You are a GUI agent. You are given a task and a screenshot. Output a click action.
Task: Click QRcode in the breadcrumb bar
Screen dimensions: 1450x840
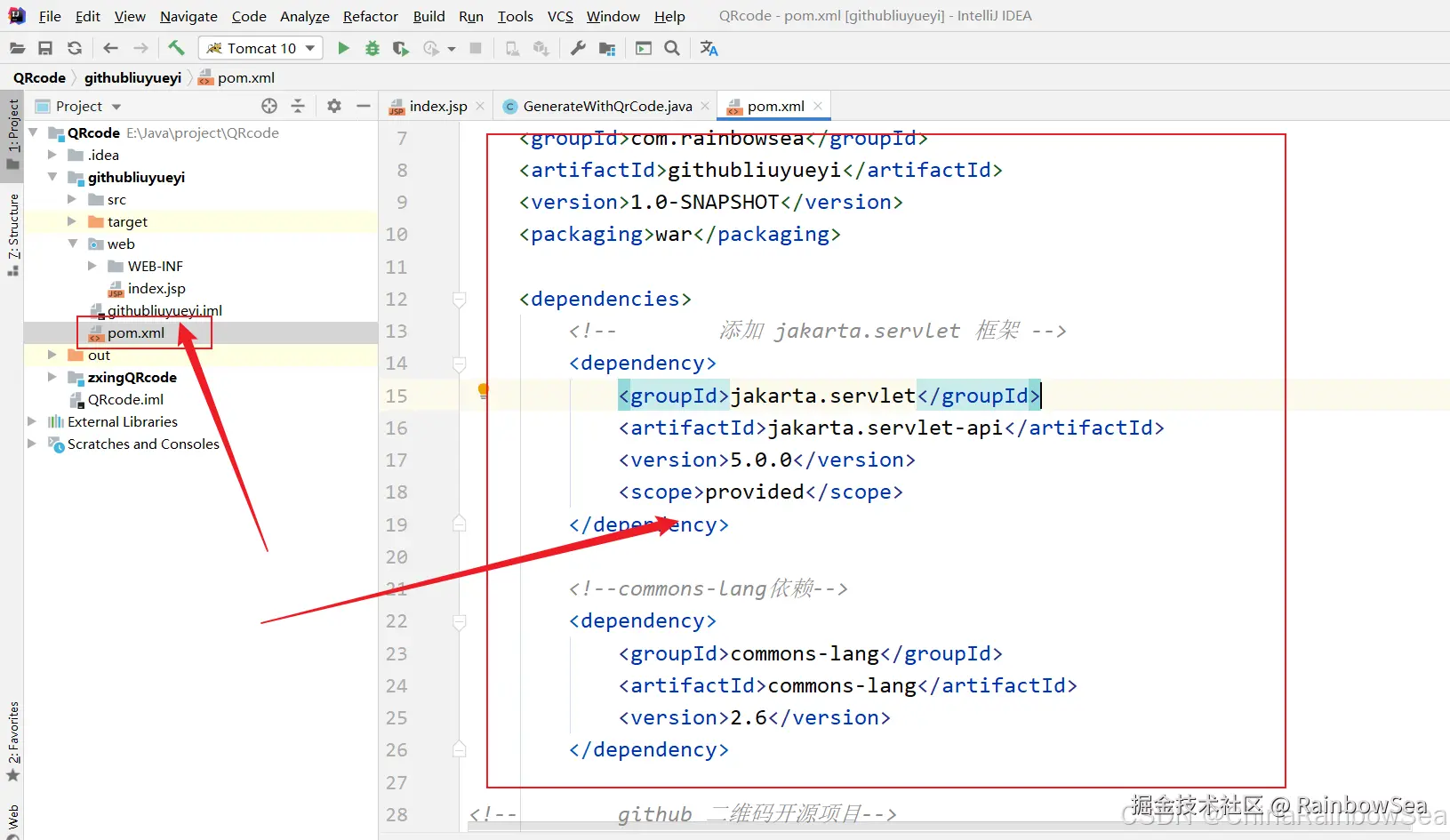[39, 77]
